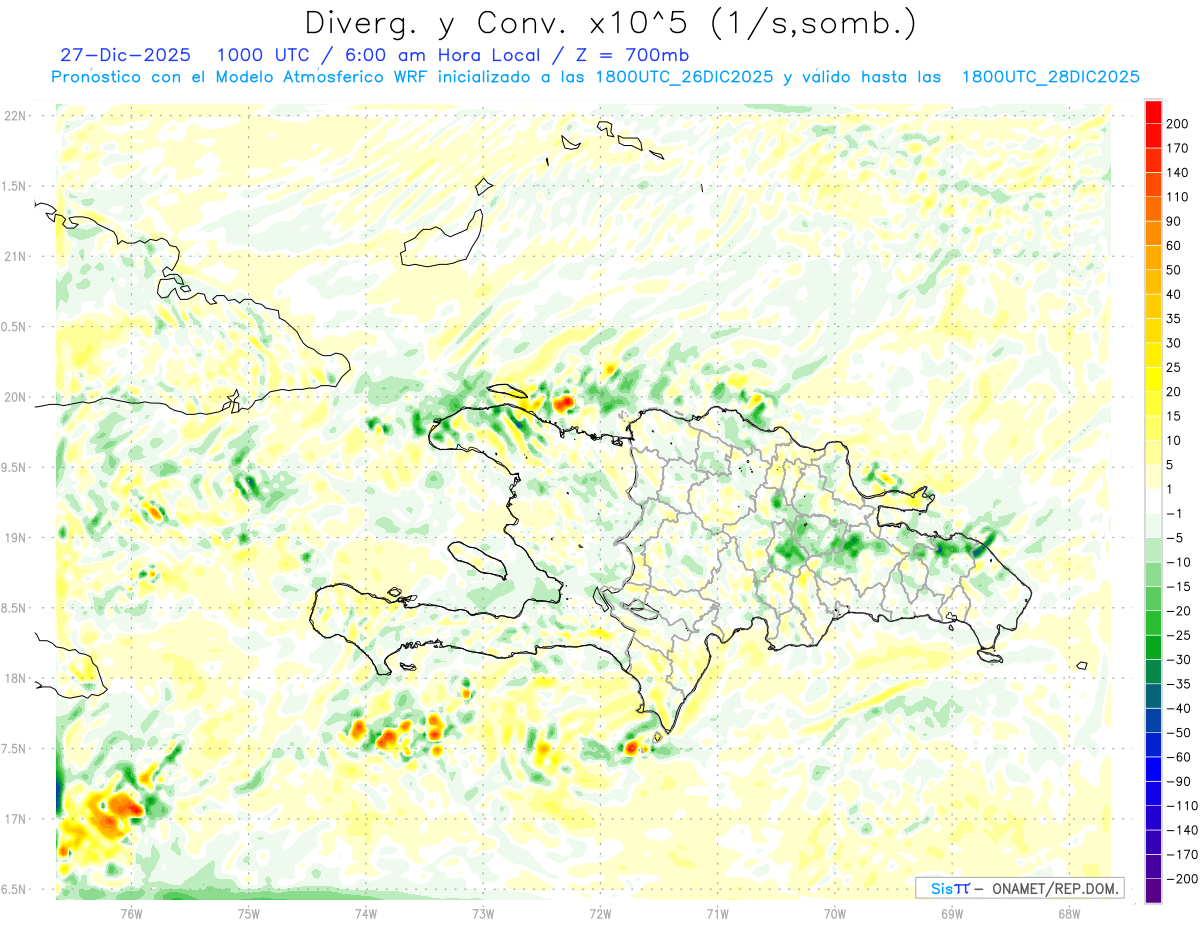Pick the yellow swatch between 20 and 15
Screen dimensions: 1200x927
pyautogui.click(x=1153, y=404)
